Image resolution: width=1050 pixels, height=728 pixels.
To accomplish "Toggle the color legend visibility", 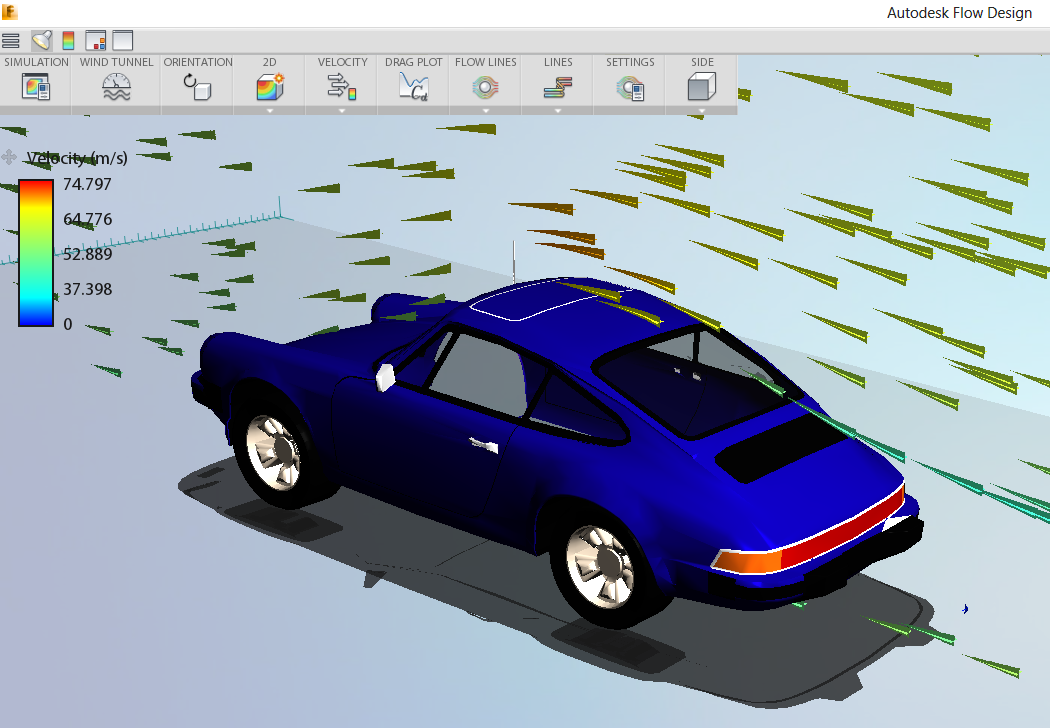I will 68,40.
